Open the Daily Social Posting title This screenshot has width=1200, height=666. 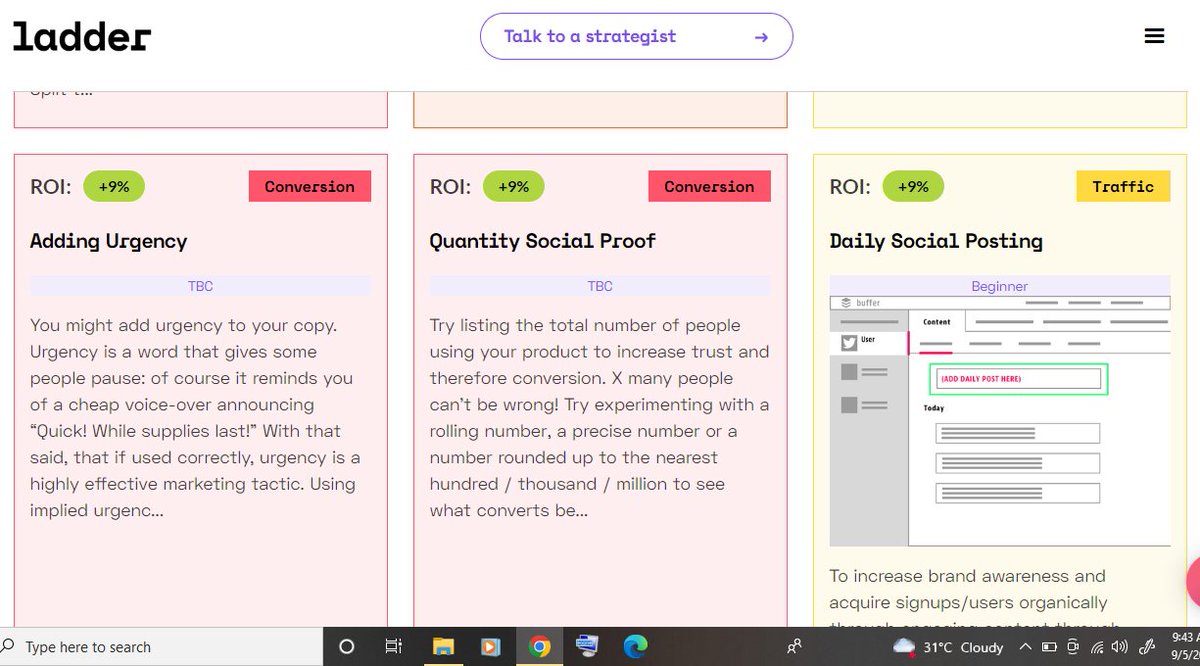point(936,241)
